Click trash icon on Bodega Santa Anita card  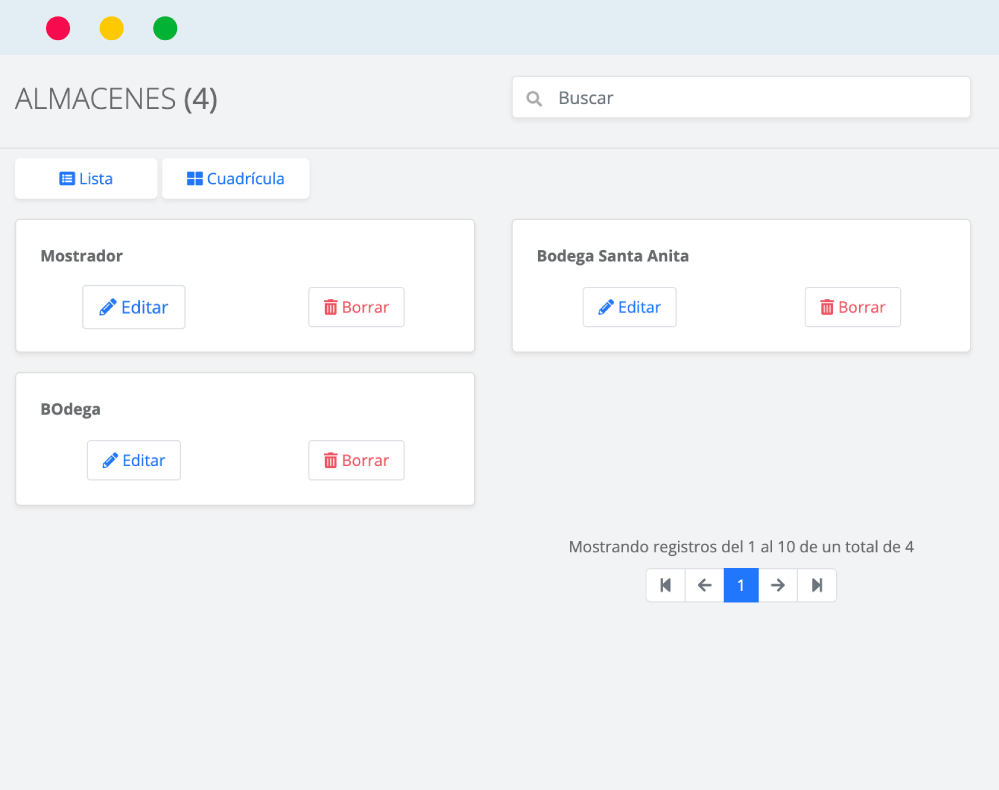(x=827, y=307)
